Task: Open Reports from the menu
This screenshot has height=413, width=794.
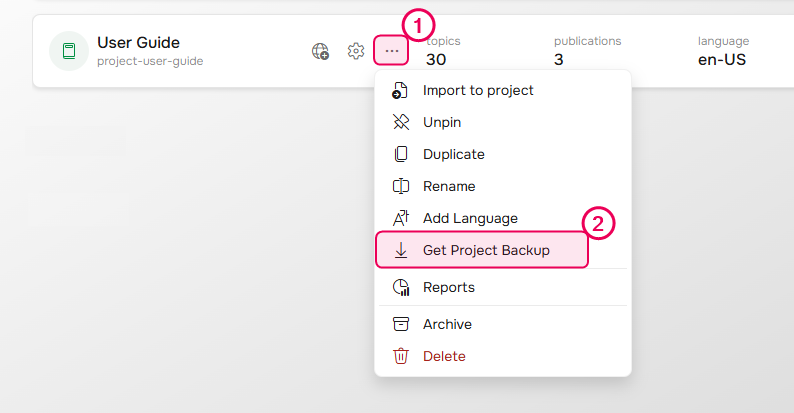Action: tap(502, 287)
